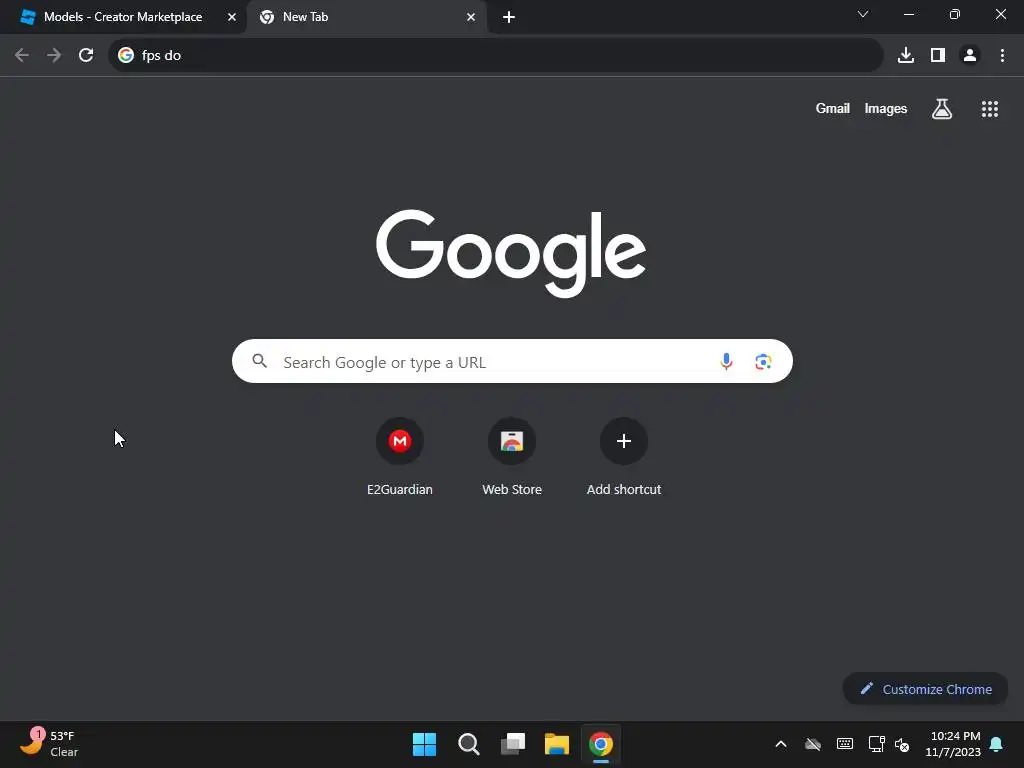Click the cloud sync icon in system tray

[x=812, y=744]
